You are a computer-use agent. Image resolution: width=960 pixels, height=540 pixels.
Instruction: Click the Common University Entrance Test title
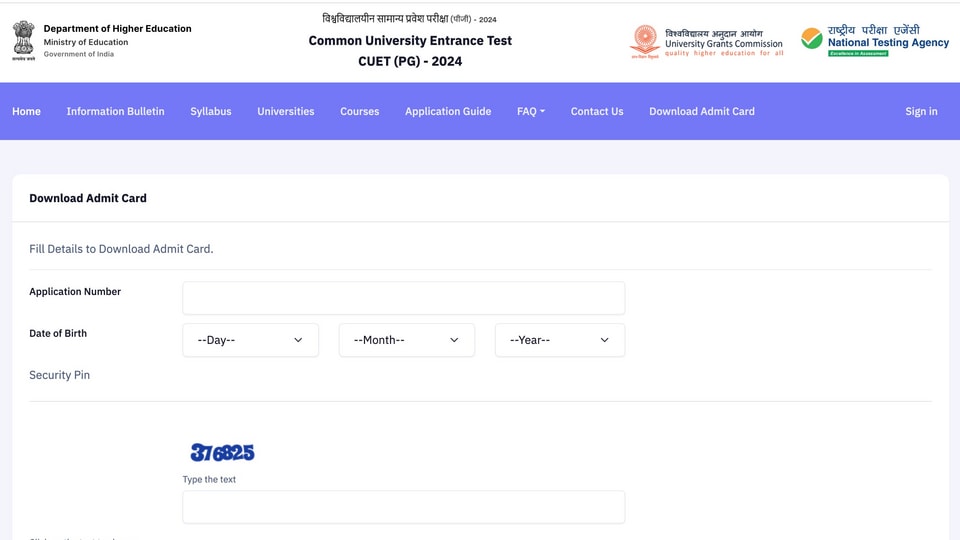pyautogui.click(x=410, y=41)
